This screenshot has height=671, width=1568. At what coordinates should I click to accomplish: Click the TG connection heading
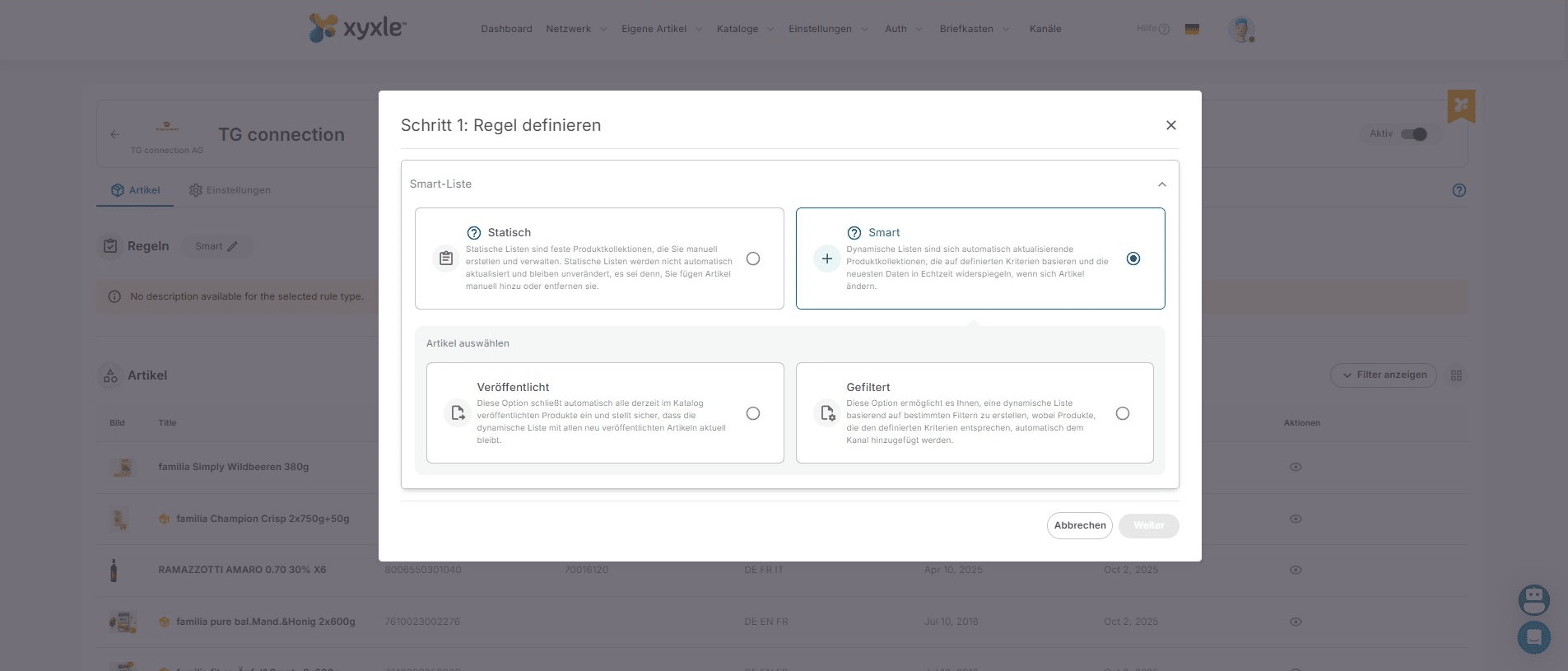(x=281, y=134)
